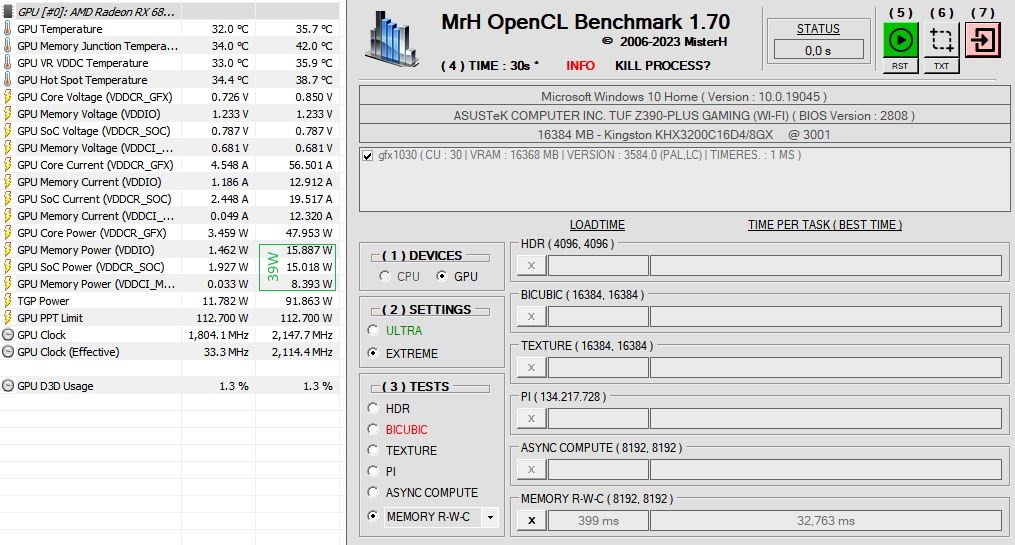
Task: Click the circle icon beside GPU D3D Usage
Action: click(8, 386)
